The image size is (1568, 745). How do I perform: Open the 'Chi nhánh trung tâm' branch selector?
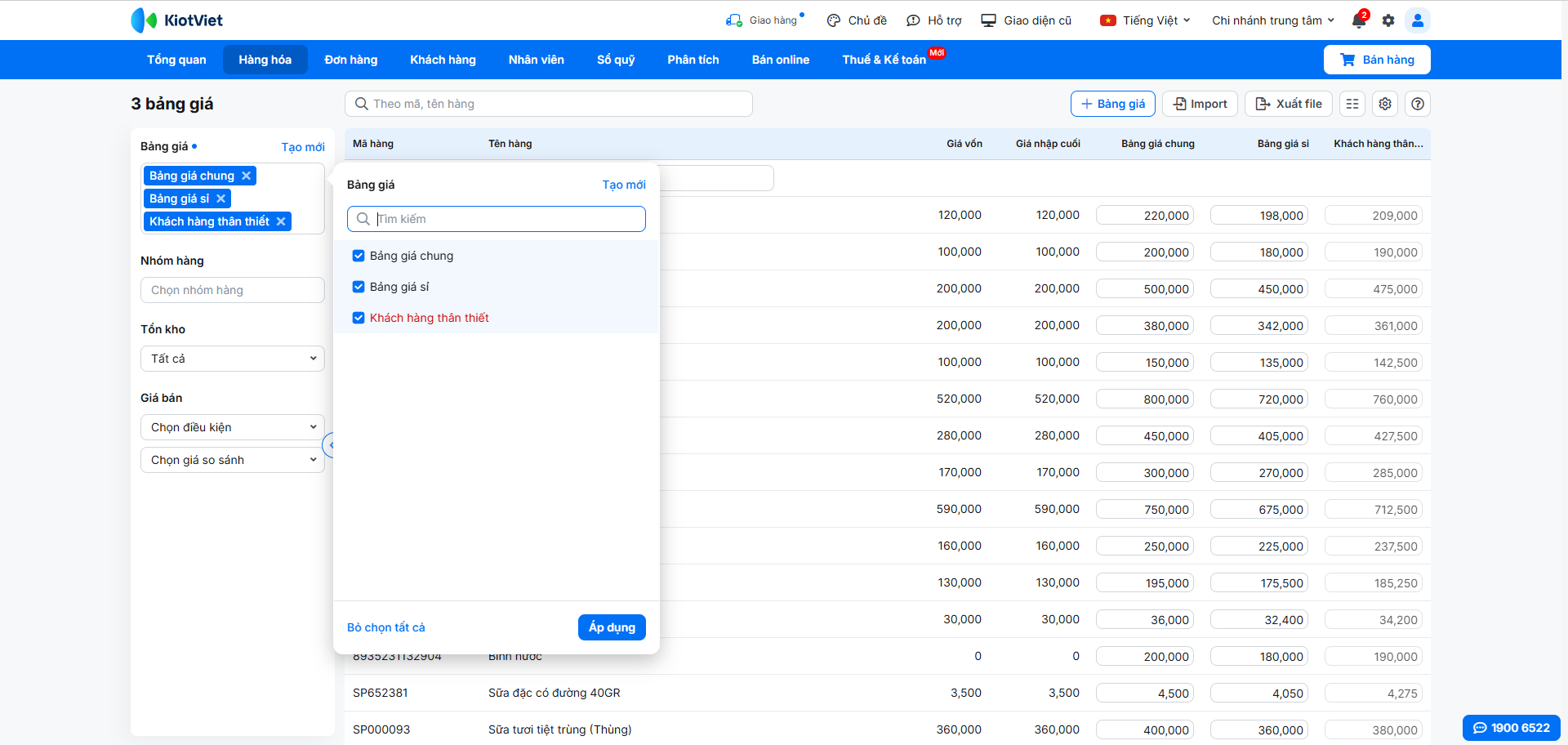pyautogui.click(x=1272, y=20)
